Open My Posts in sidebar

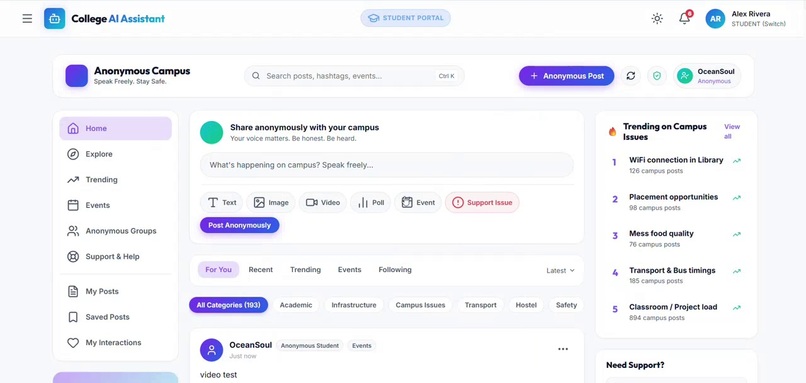[116, 291]
